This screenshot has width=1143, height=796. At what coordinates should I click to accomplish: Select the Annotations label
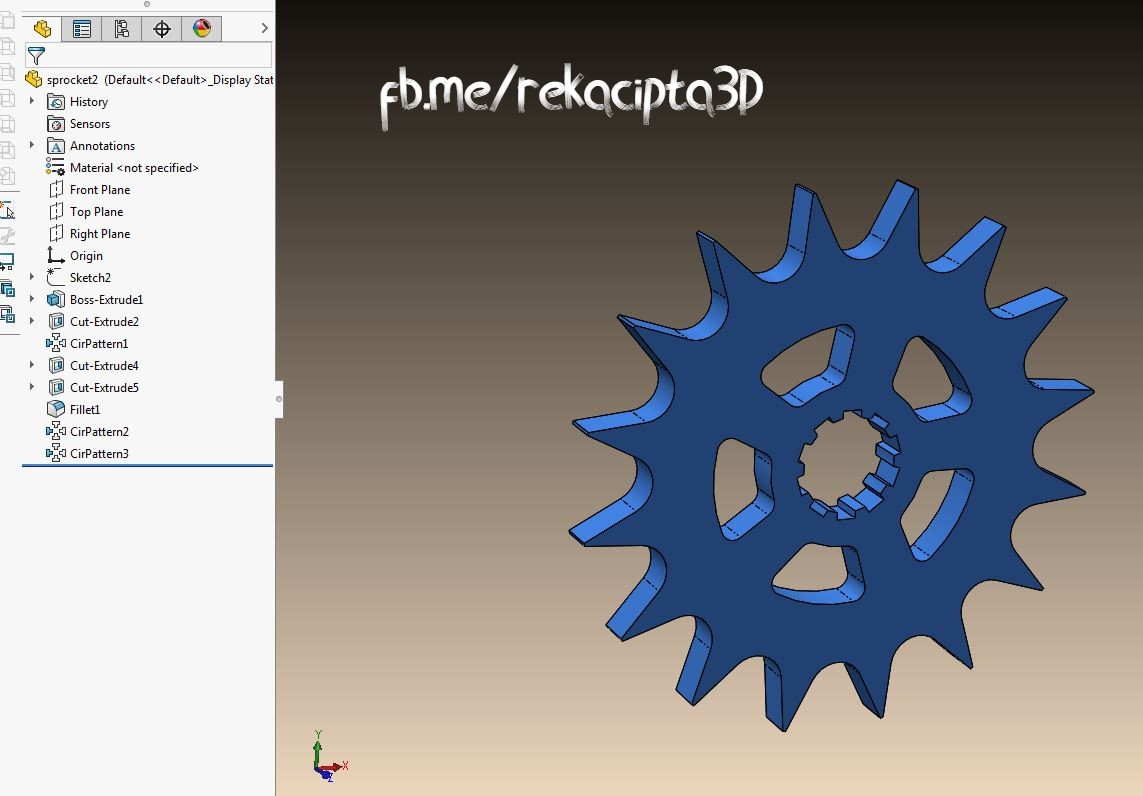(x=102, y=146)
